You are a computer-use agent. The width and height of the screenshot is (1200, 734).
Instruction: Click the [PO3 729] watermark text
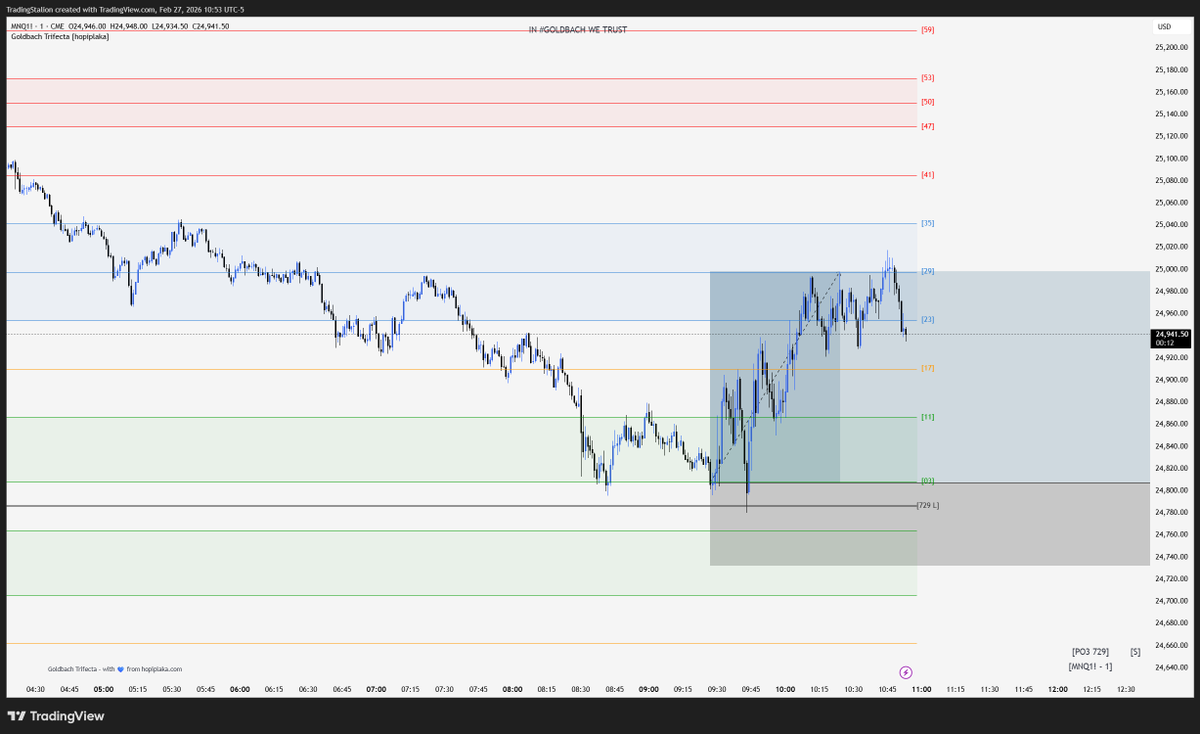click(x=1089, y=651)
